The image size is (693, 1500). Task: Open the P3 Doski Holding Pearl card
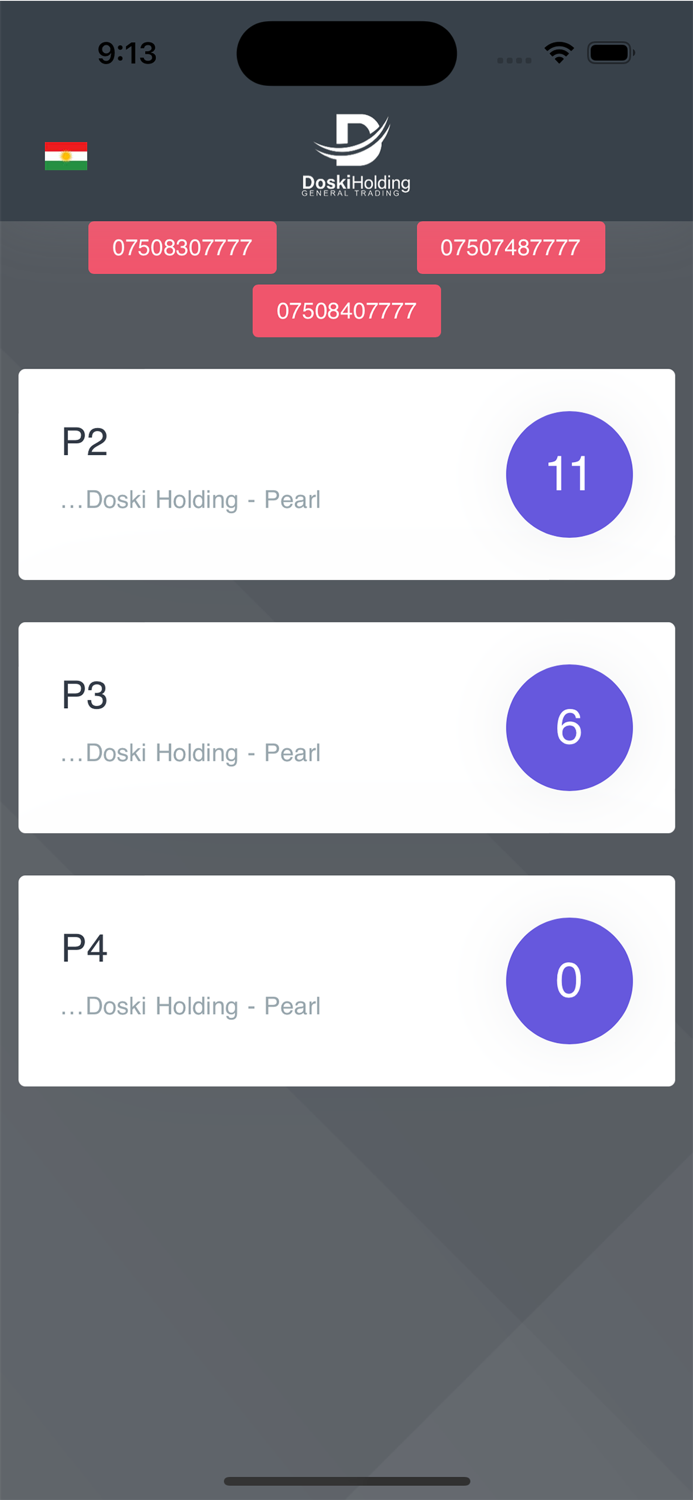[346, 727]
